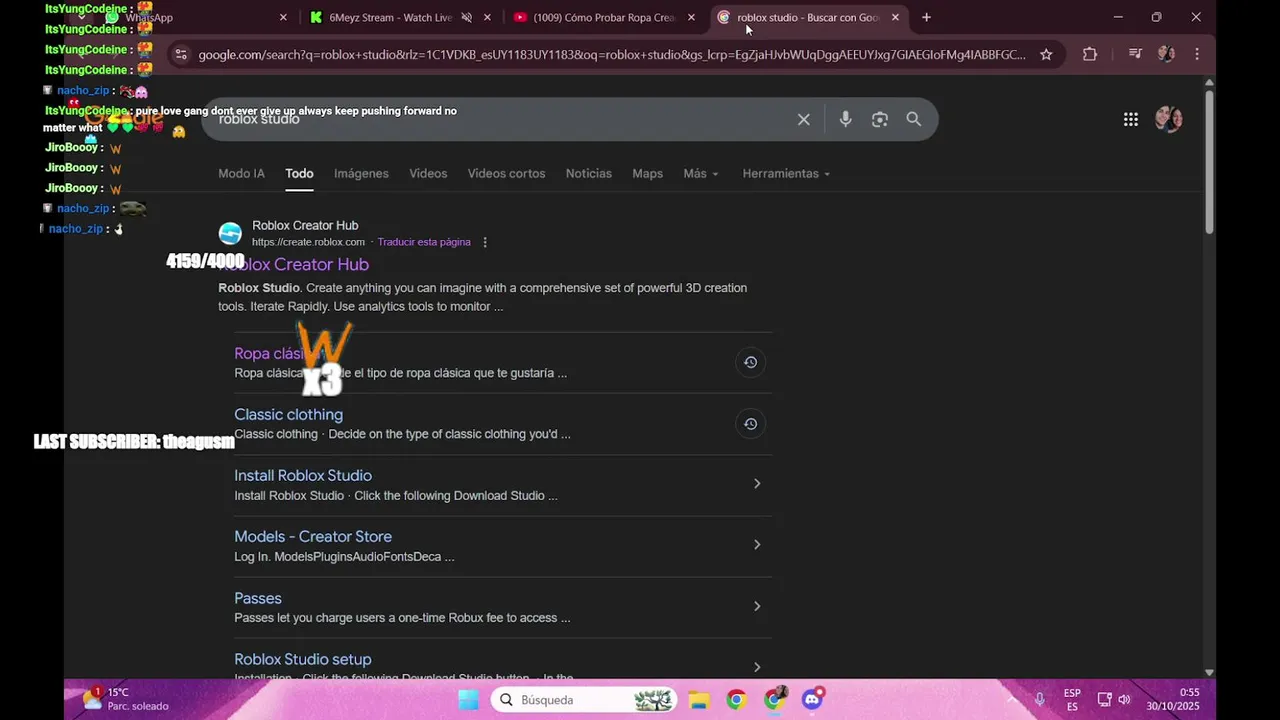This screenshot has width=1280, height=720.
Task: Unmute the 6Meyz Stream tab audio icon
Action: pyautogui.click(x=466, y=17)
